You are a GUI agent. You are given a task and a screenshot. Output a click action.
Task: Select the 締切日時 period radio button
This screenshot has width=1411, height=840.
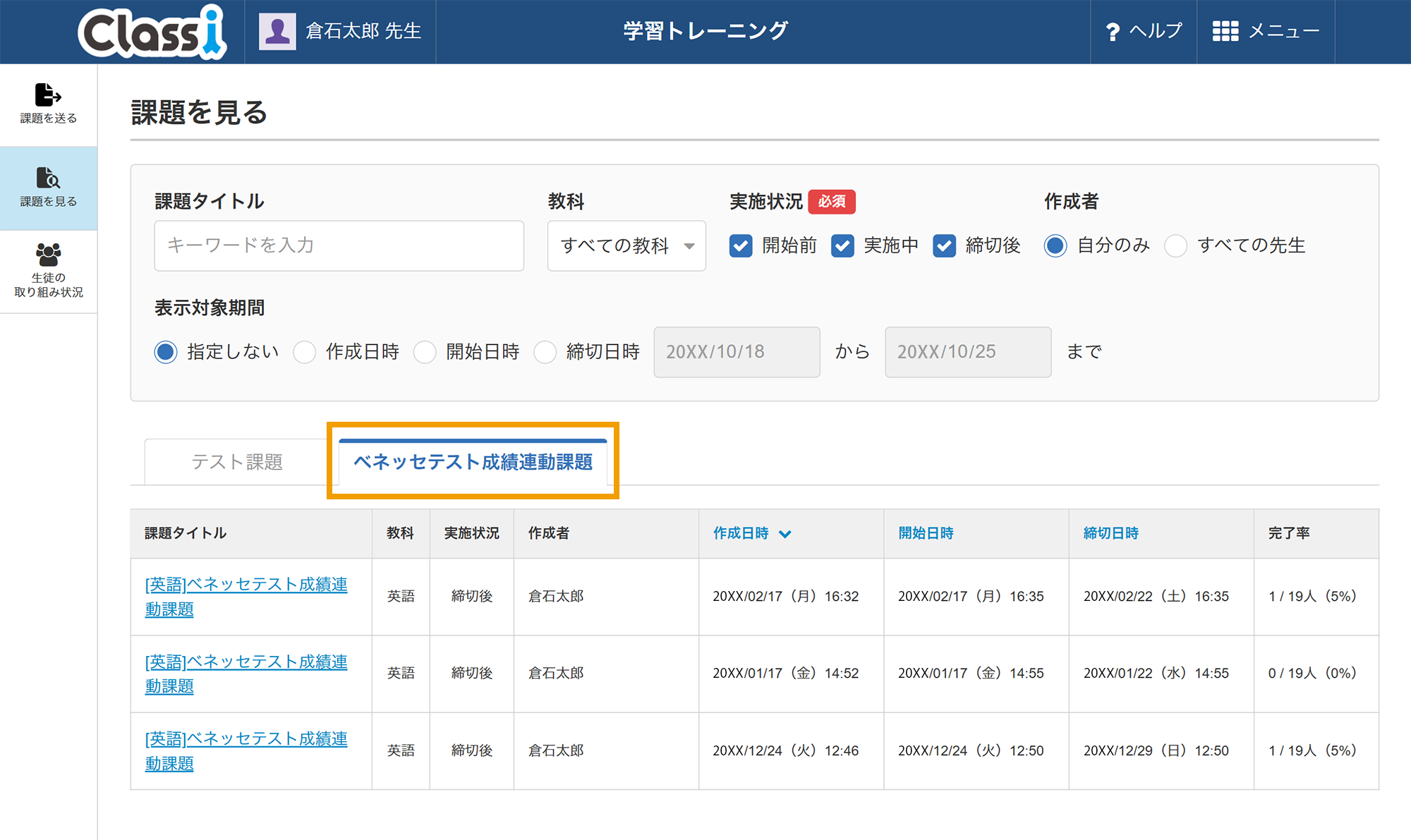(545, 352)
